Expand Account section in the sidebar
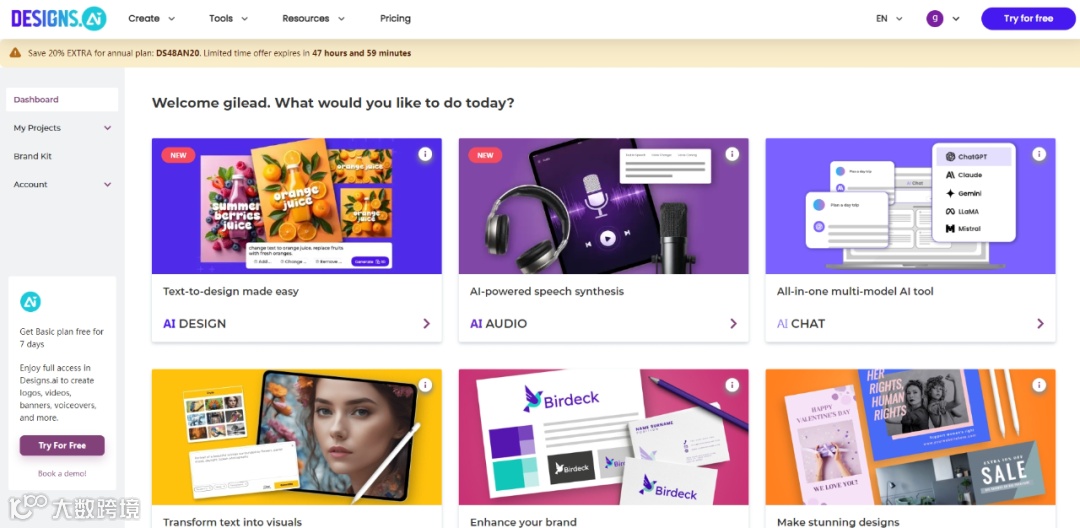The width and height of the screenshot is (1080, 528). click(x=62, y=184)
